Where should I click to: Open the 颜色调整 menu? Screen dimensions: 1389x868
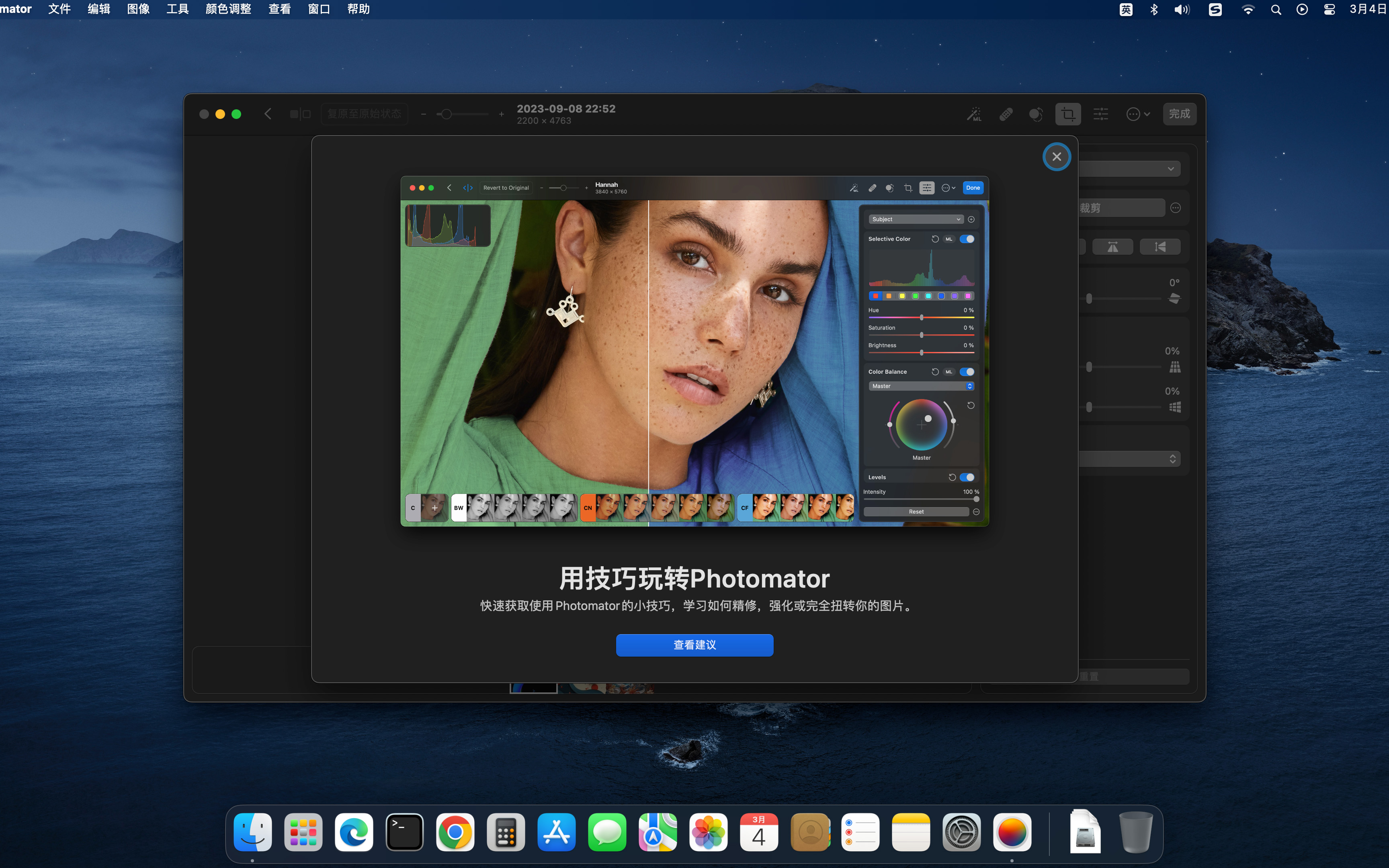coord(228,9)
